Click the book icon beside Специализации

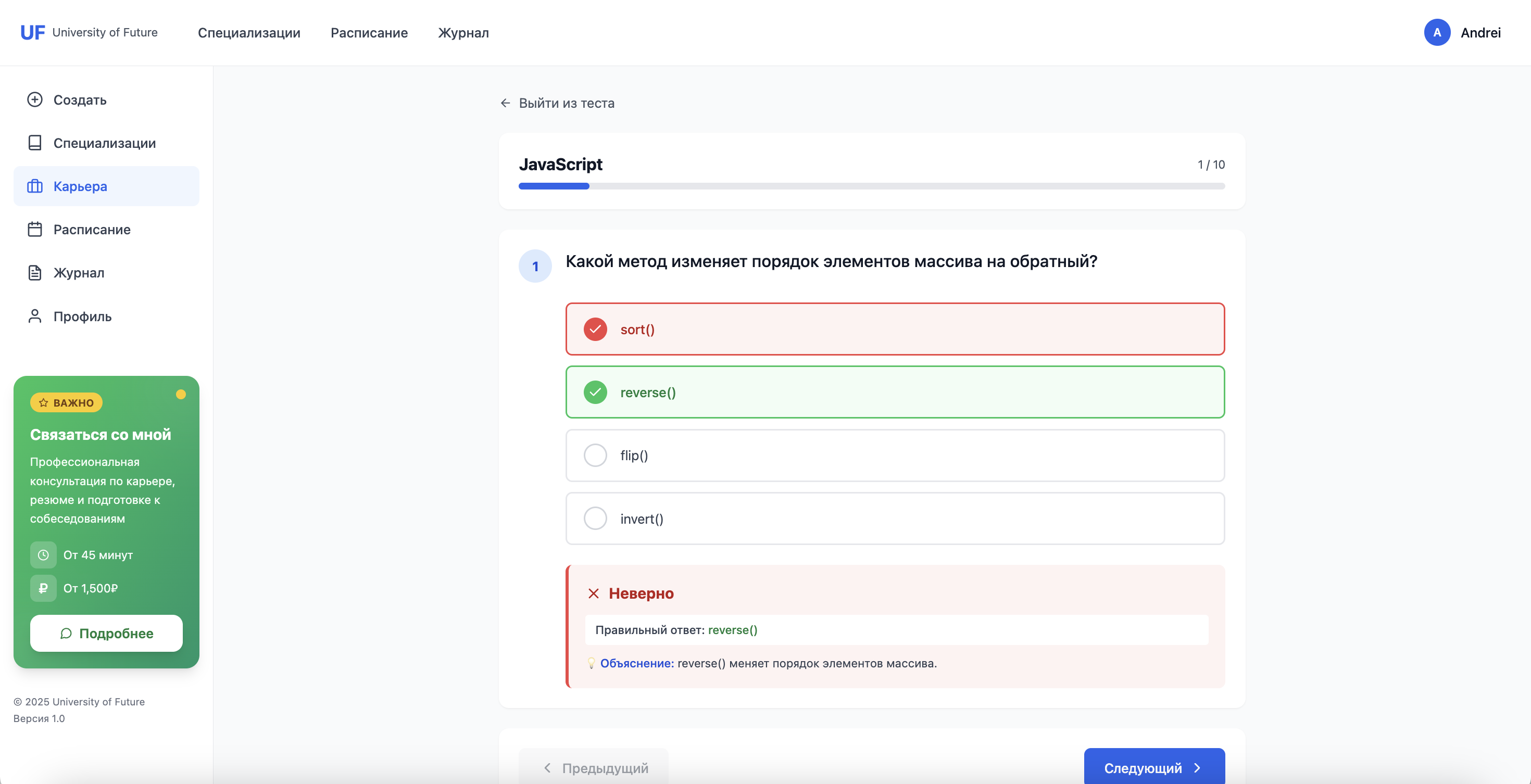click(x=35, y=143)
